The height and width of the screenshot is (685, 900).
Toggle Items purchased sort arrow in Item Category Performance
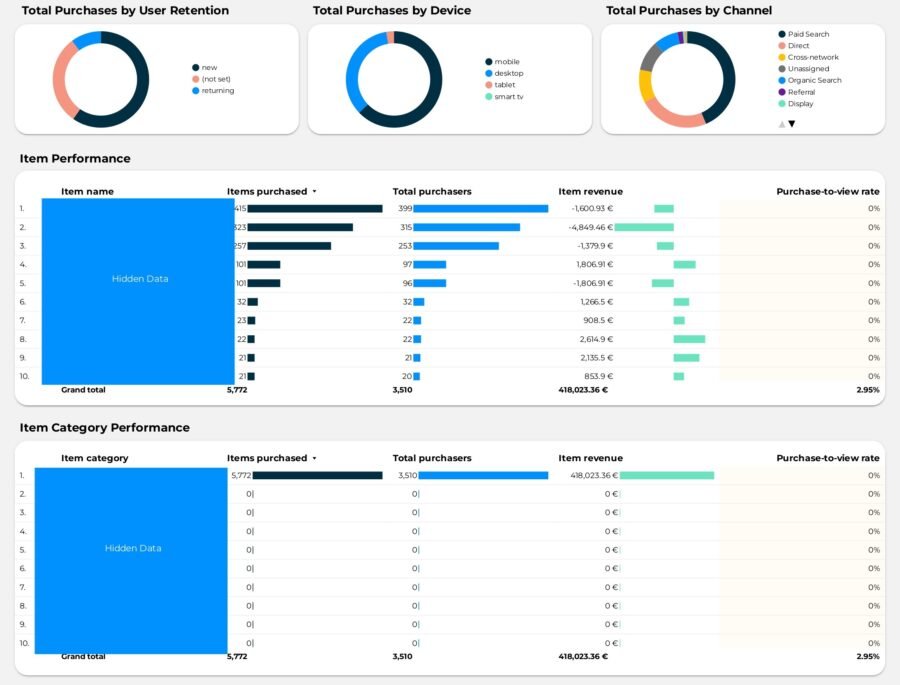click(314, 458)
